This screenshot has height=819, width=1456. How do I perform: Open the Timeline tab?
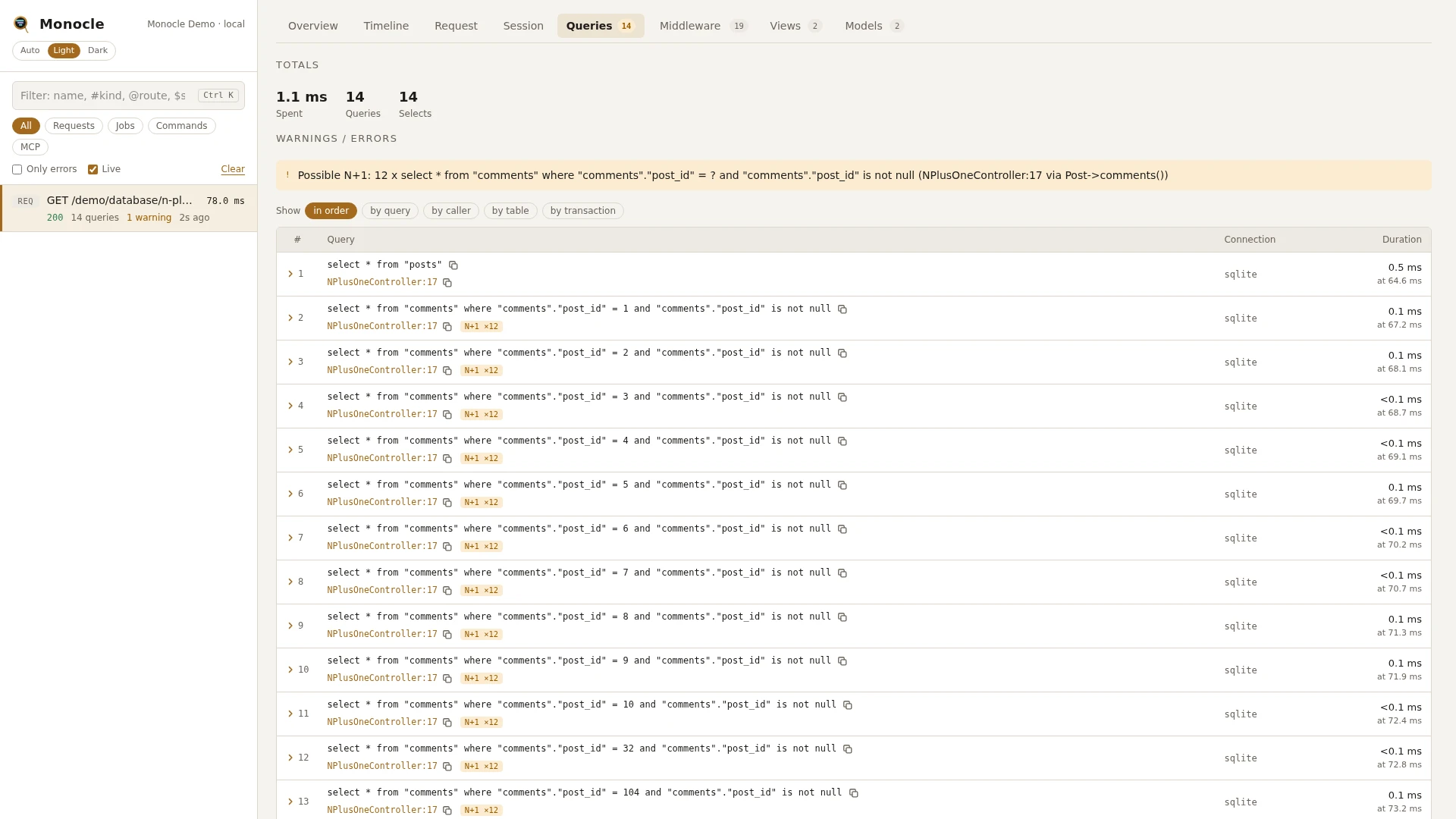tap(386, 26)
